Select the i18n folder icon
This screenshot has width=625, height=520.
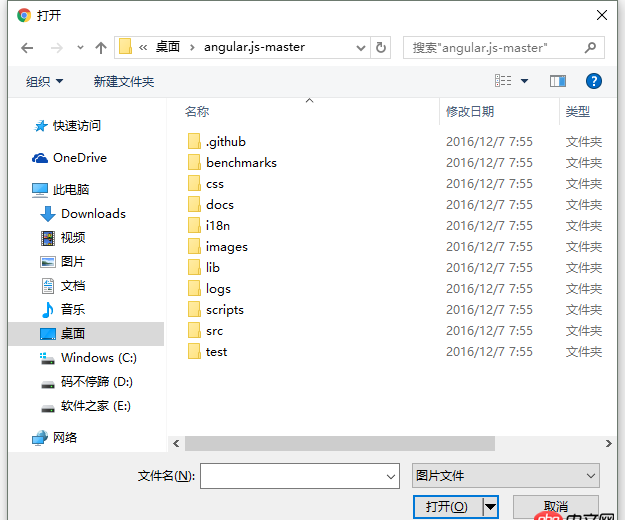[x=194, y=226]
